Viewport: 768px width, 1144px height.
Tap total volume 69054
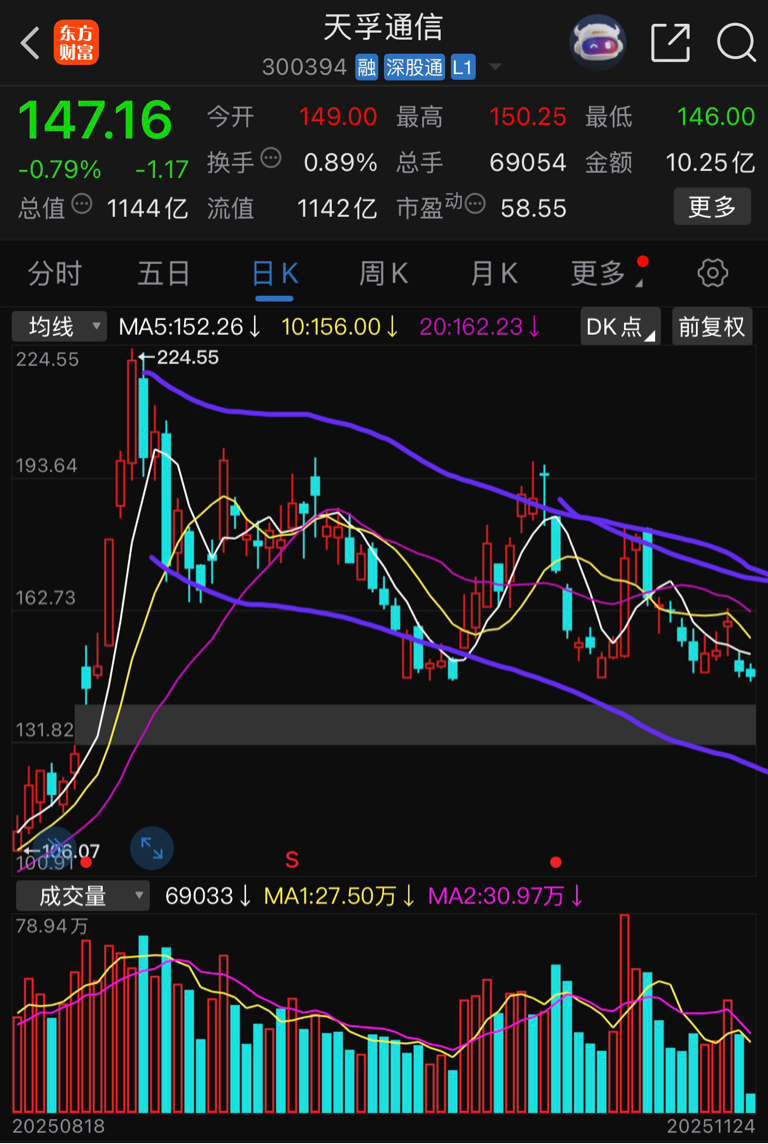pyautogui.click(x=528, y=163)
